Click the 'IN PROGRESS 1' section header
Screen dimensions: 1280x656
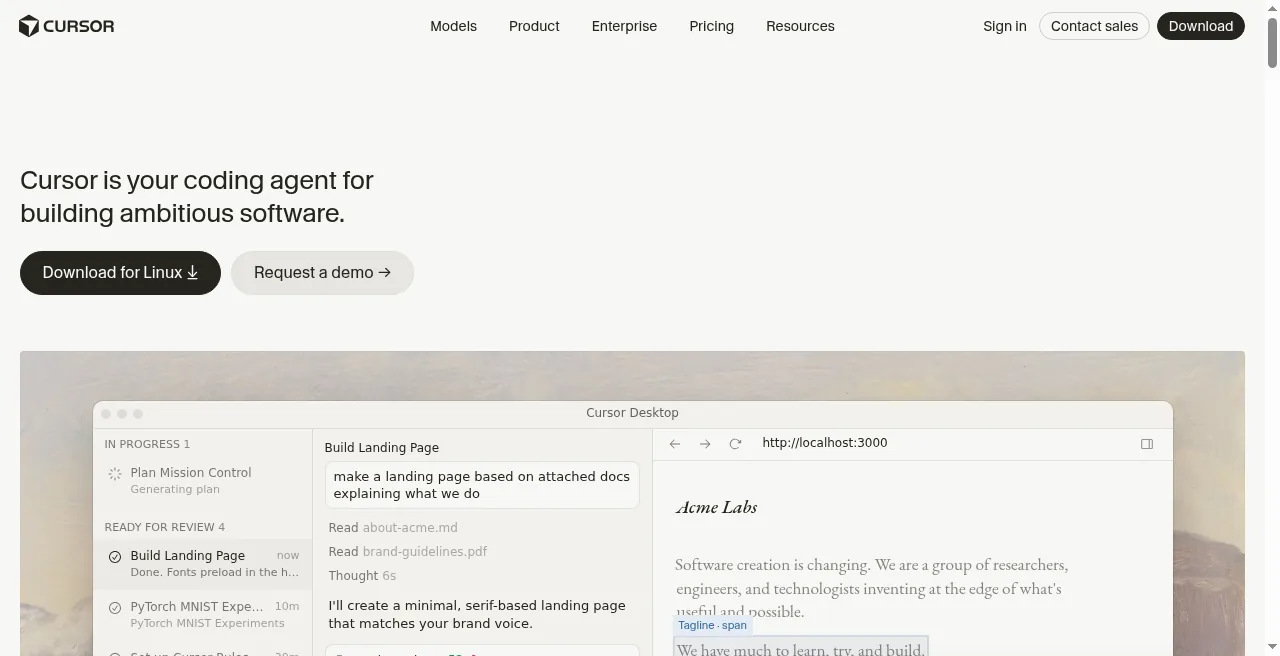147,444
